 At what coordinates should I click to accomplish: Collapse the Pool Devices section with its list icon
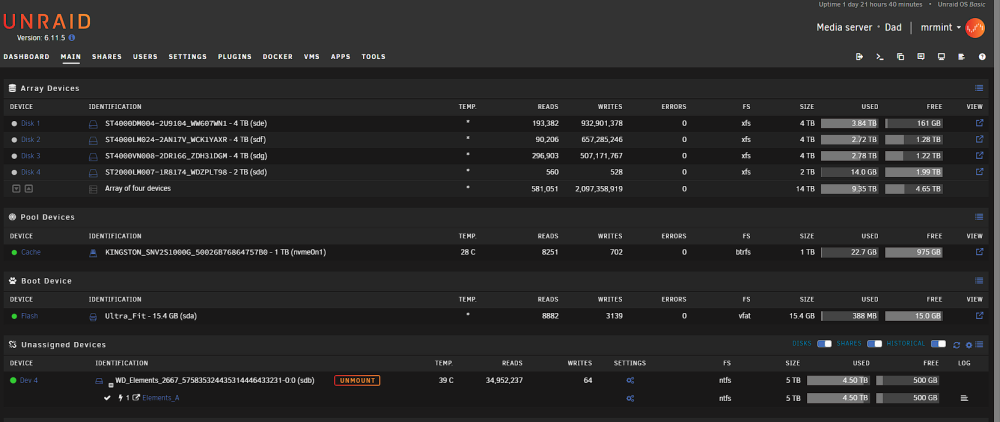click(979, 217)
